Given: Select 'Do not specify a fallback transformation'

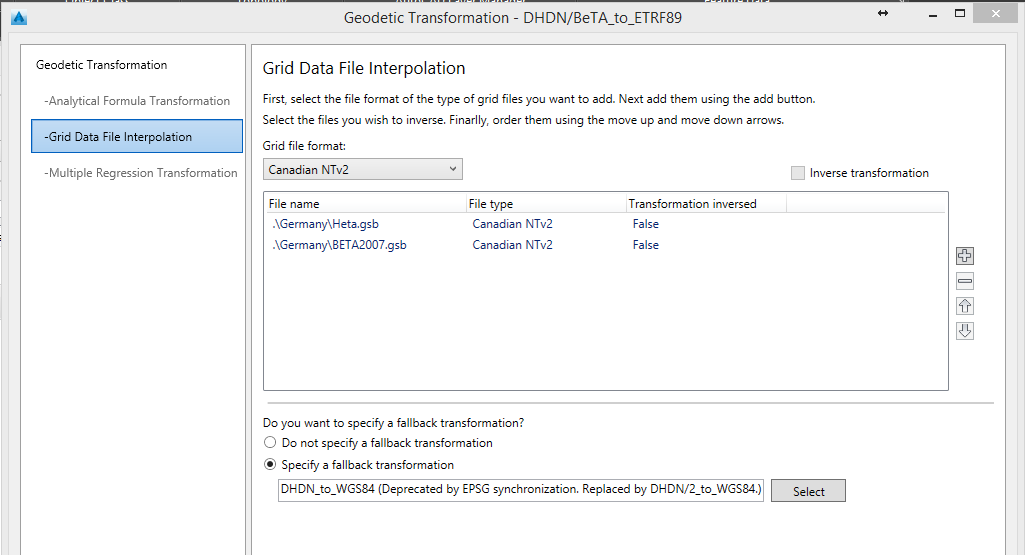Looking at the screenshot, I should point(270,443).
